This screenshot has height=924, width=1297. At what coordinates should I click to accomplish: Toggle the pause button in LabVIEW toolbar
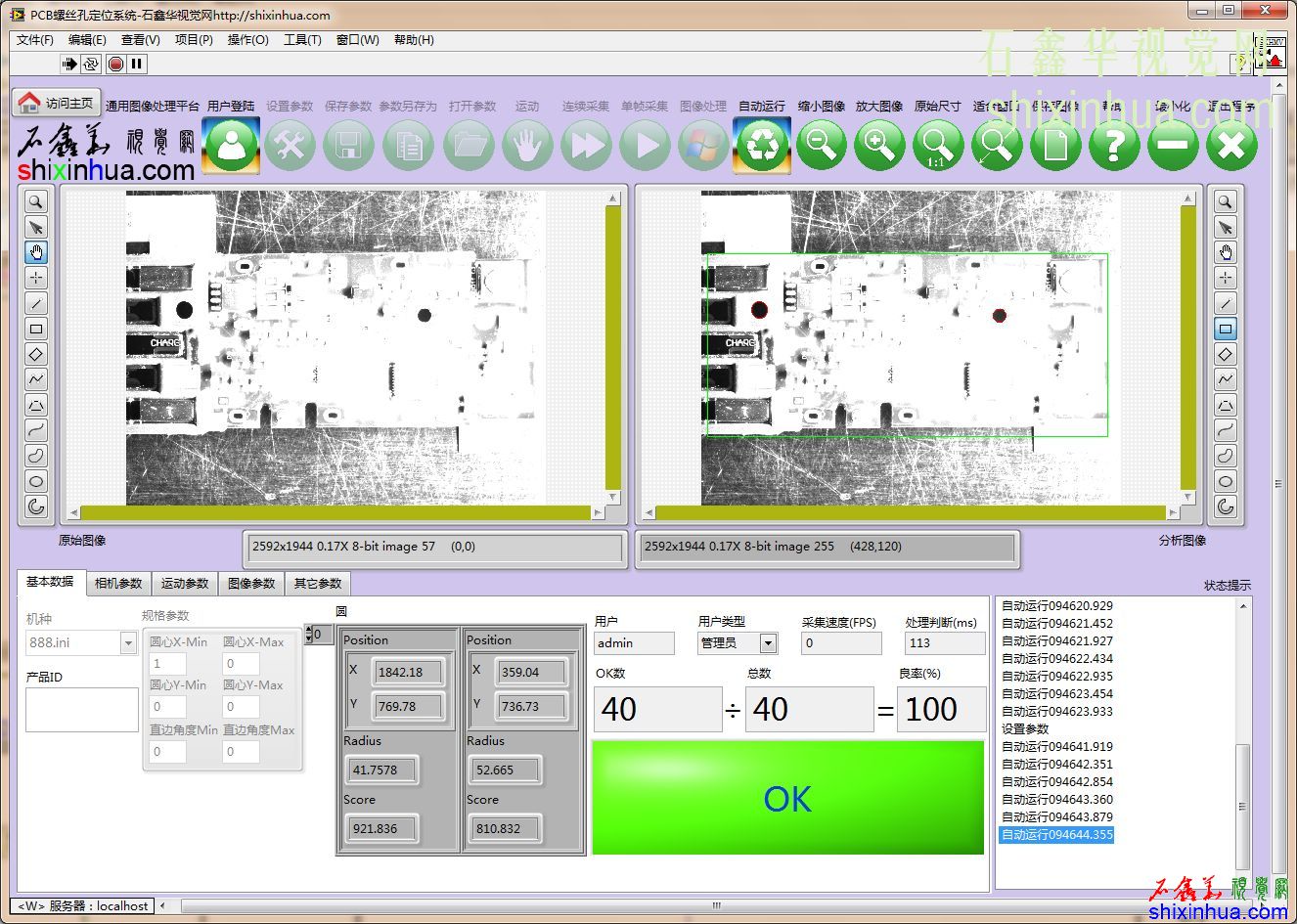pos(137,64)
